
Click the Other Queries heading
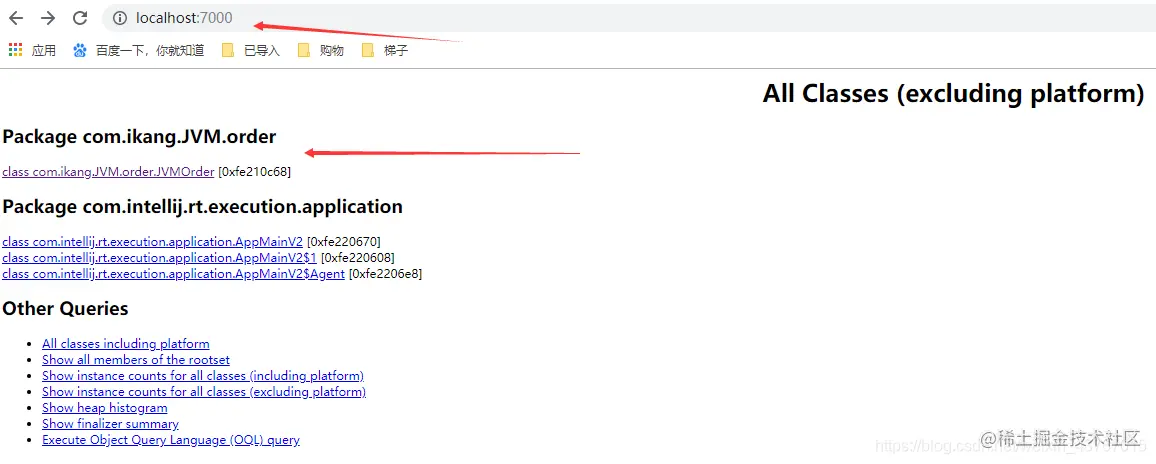pos(66,308)
